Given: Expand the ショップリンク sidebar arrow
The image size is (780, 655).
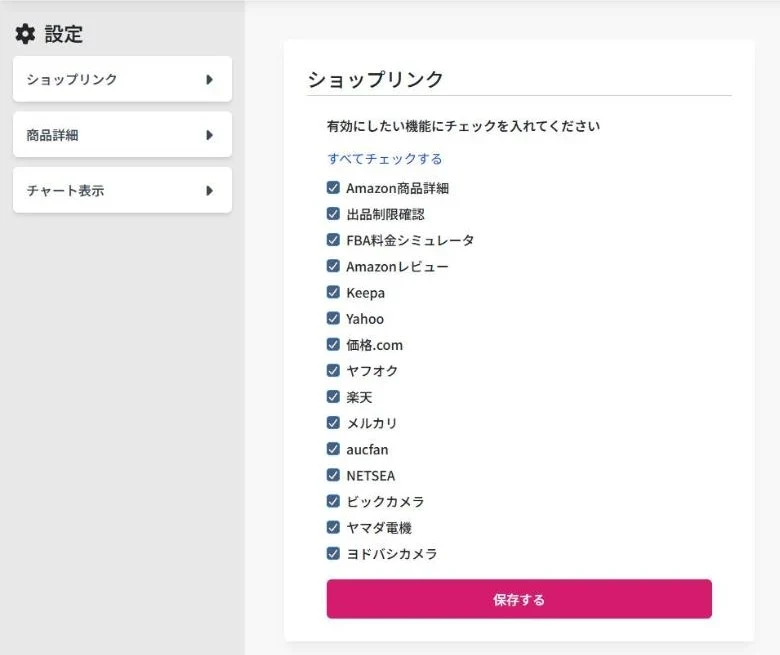Looking at the screenshot, I should [209, 80].
